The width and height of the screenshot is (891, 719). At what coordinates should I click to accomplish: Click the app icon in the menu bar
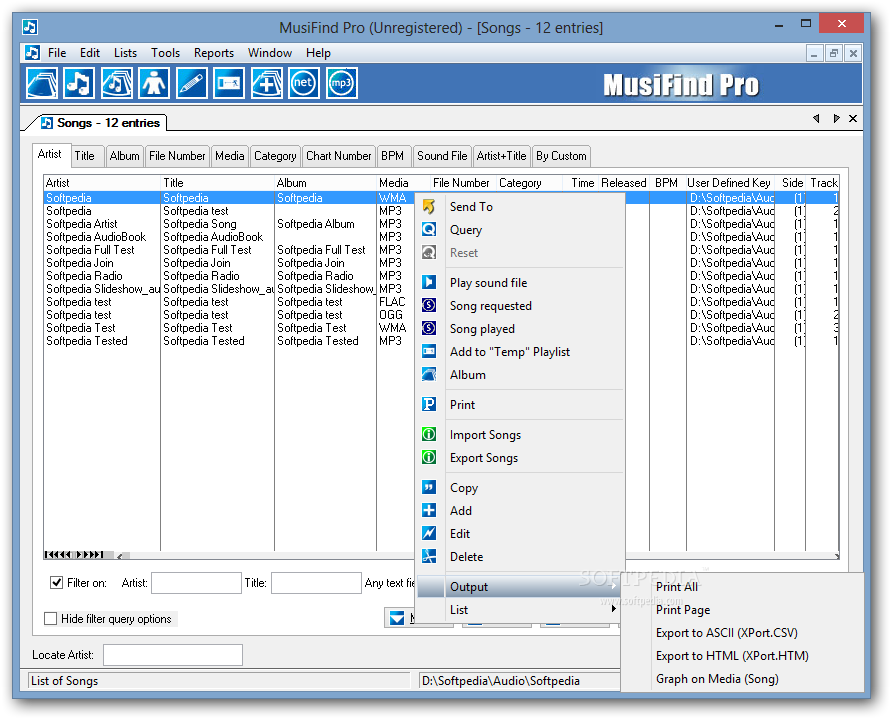click(32, 53)
